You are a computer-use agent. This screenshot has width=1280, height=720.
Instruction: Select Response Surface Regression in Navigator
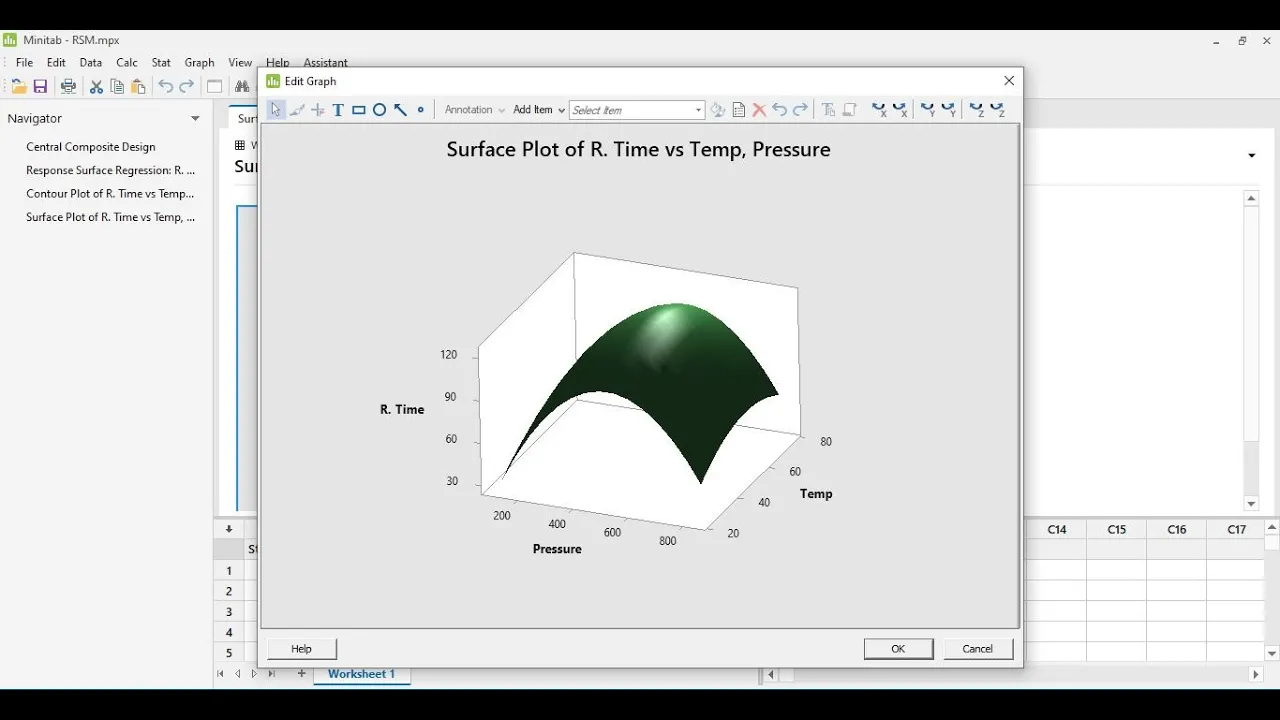point(111,170)
